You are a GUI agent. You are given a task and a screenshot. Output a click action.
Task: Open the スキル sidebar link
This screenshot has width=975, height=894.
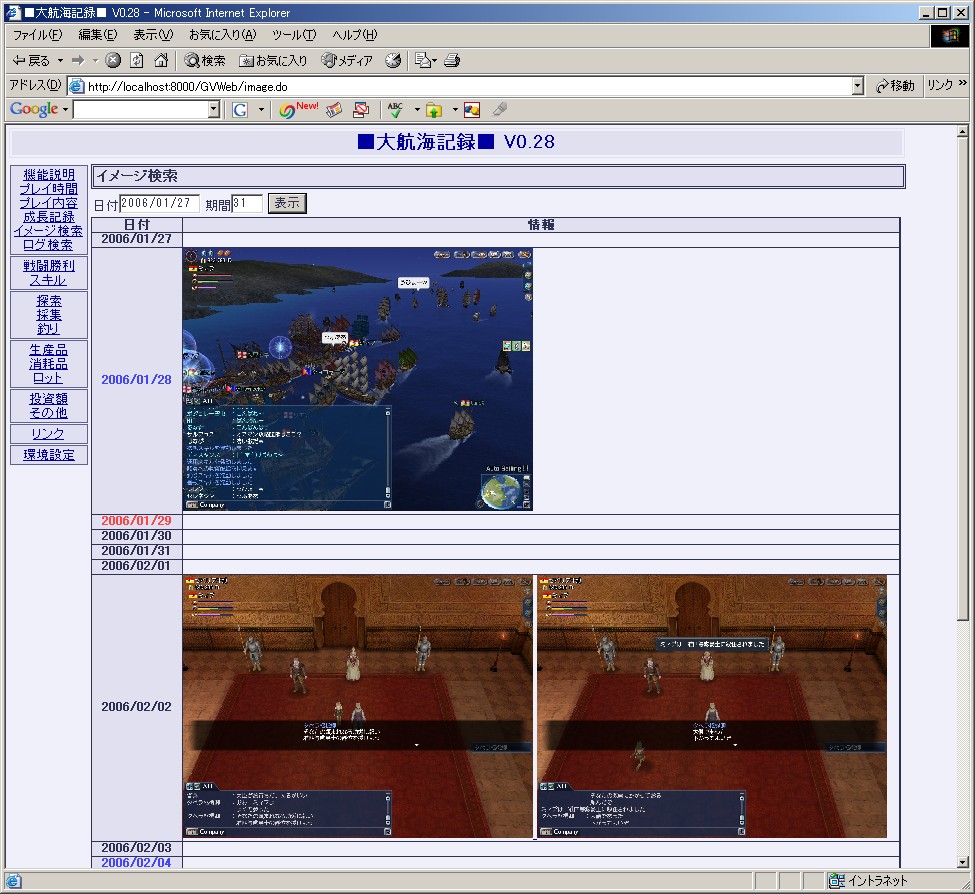click(x=49, y=280)
